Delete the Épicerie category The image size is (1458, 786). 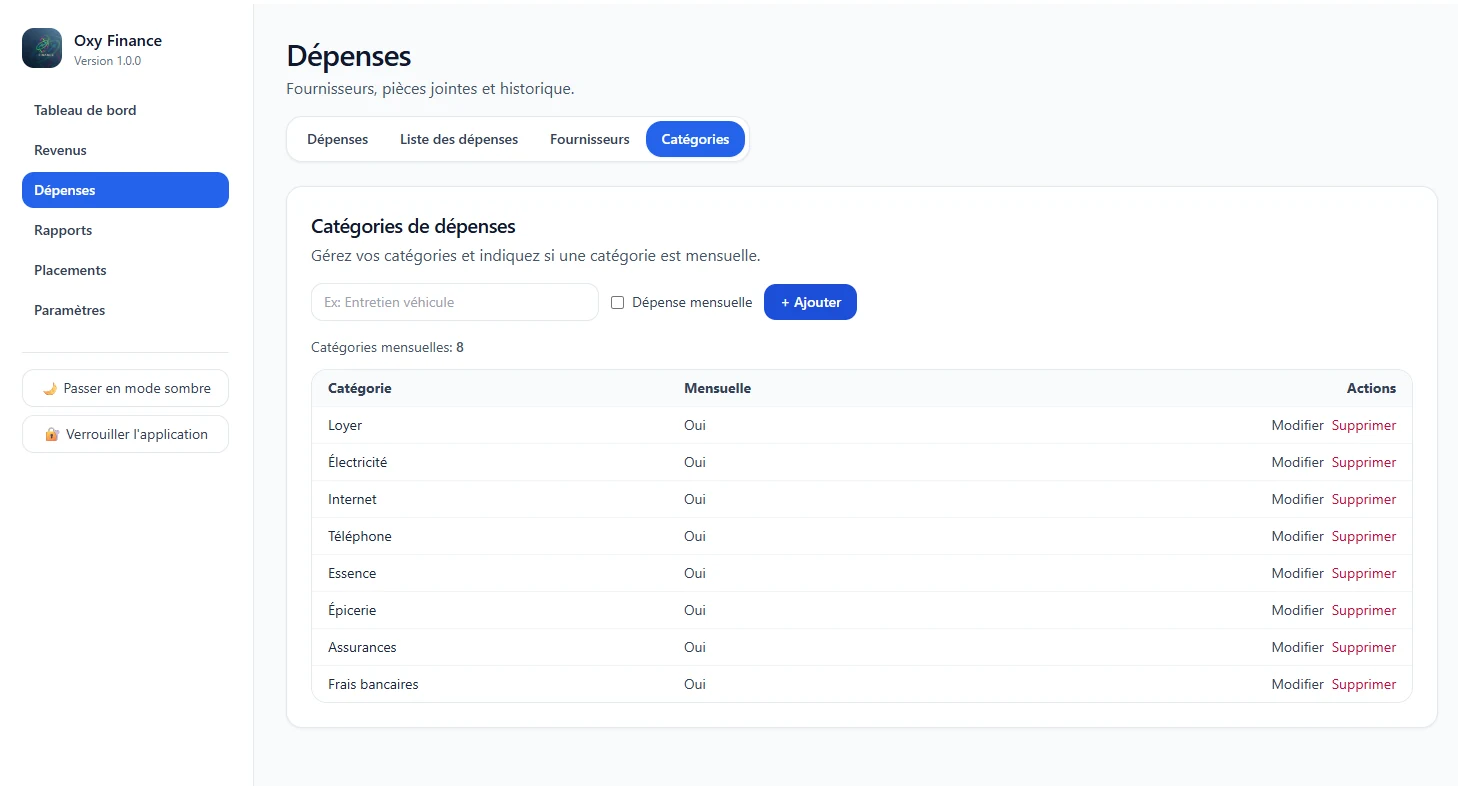tap(1364, 610)
